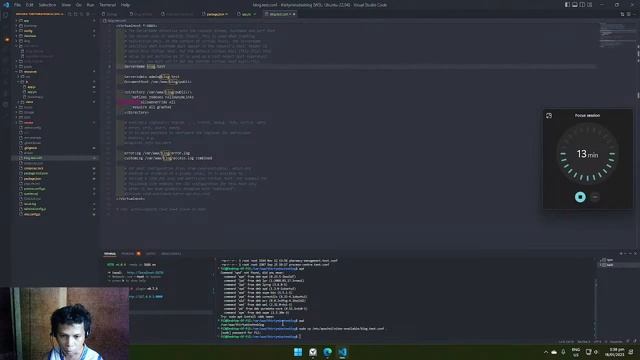Click the 13 min focus timer dial
Image resolution: width=640 pixels, height=360 pixels.
pos(587,154)
